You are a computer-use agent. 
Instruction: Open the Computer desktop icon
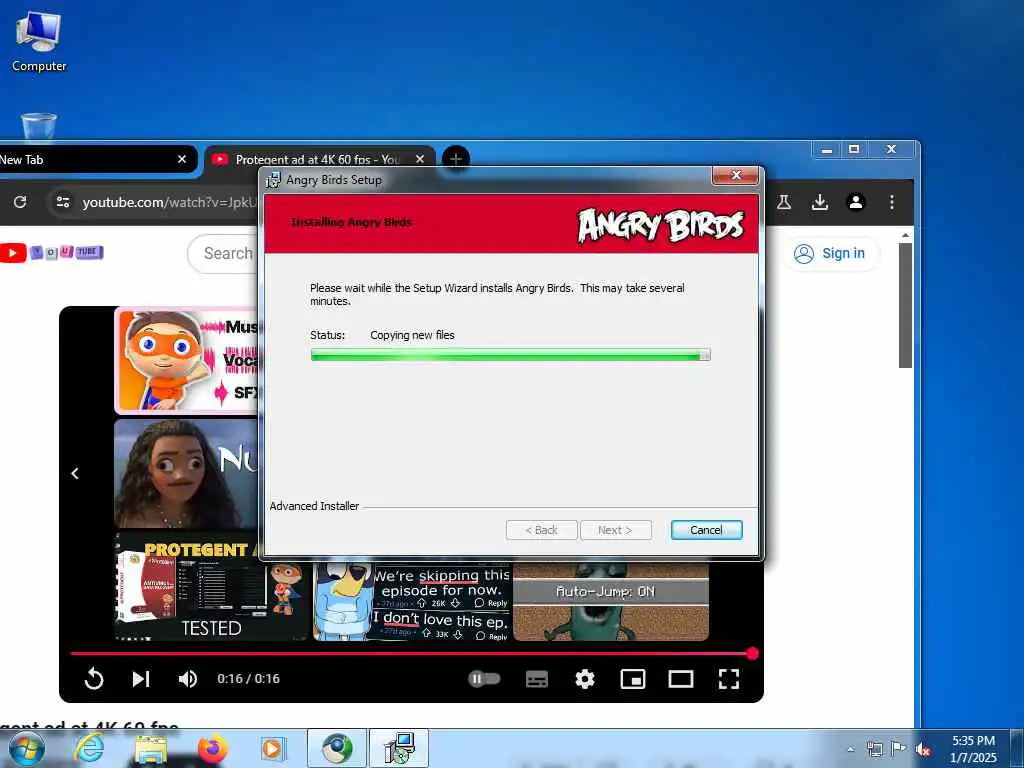tap(39, 42)
